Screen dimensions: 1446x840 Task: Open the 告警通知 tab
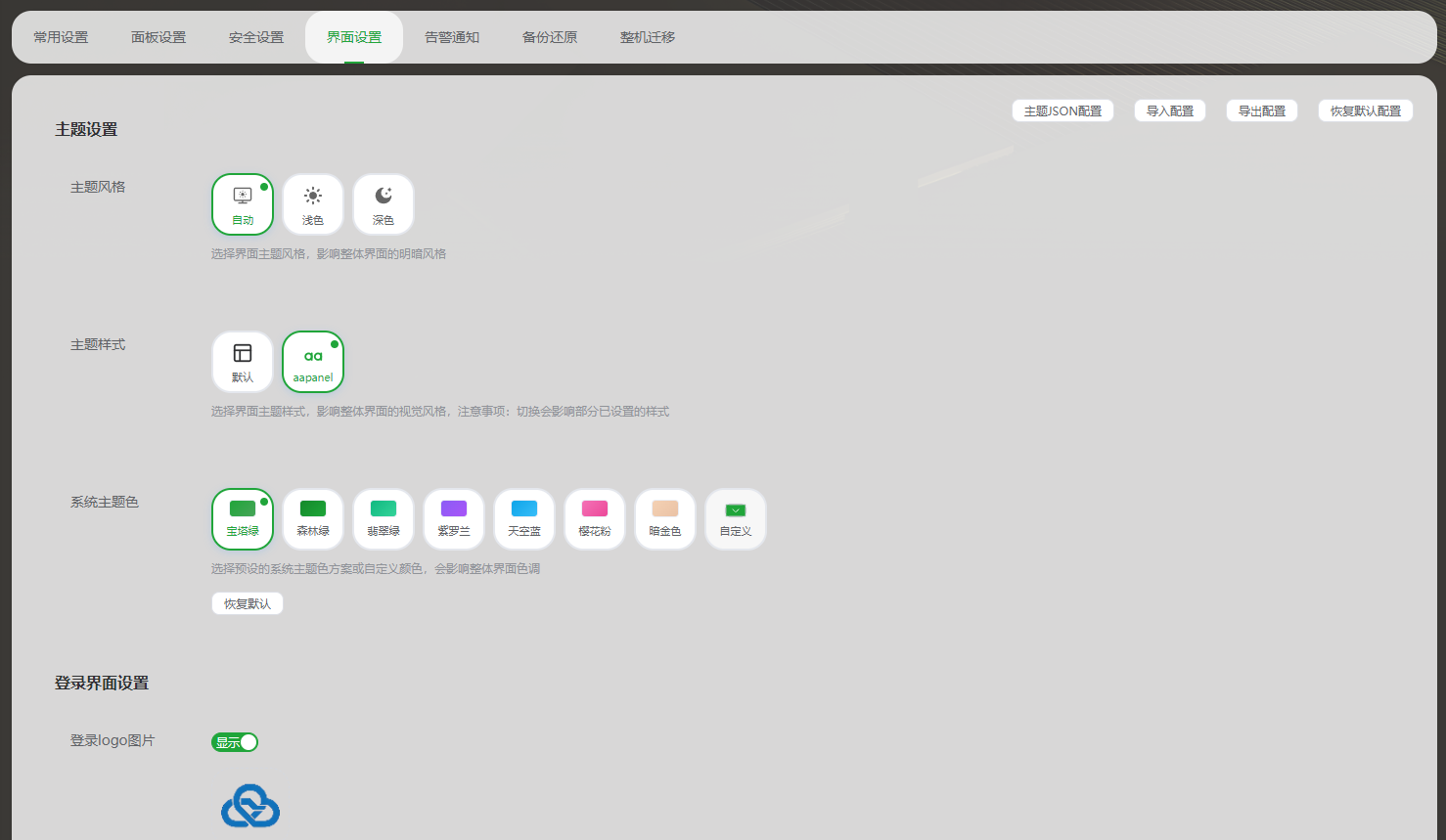(452, 36)
